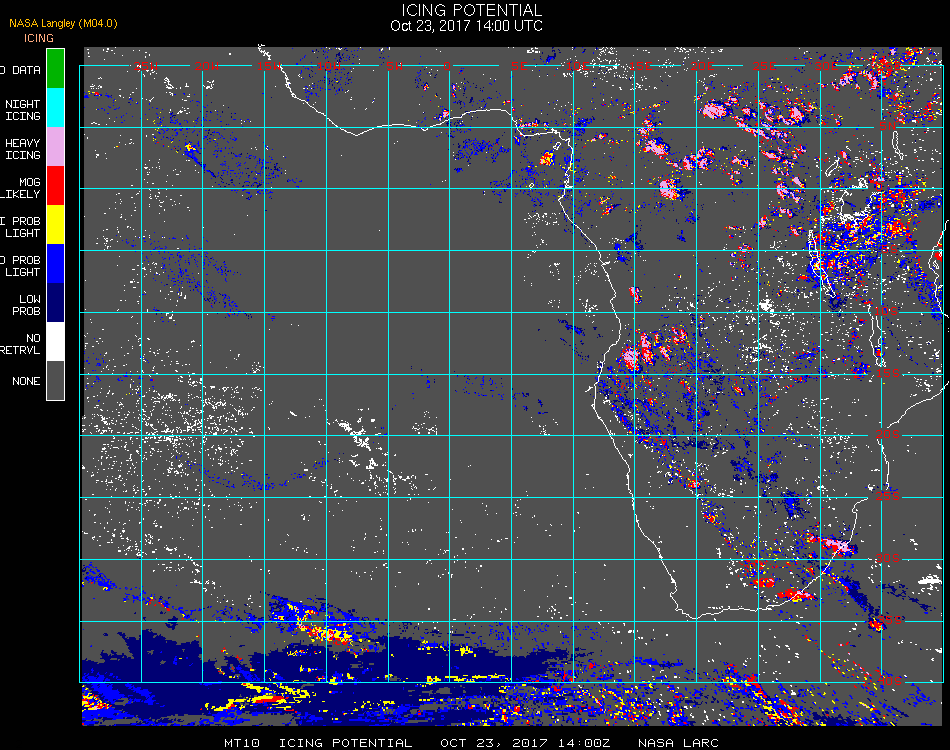Click the '5E' longitude label

(519, 66)
